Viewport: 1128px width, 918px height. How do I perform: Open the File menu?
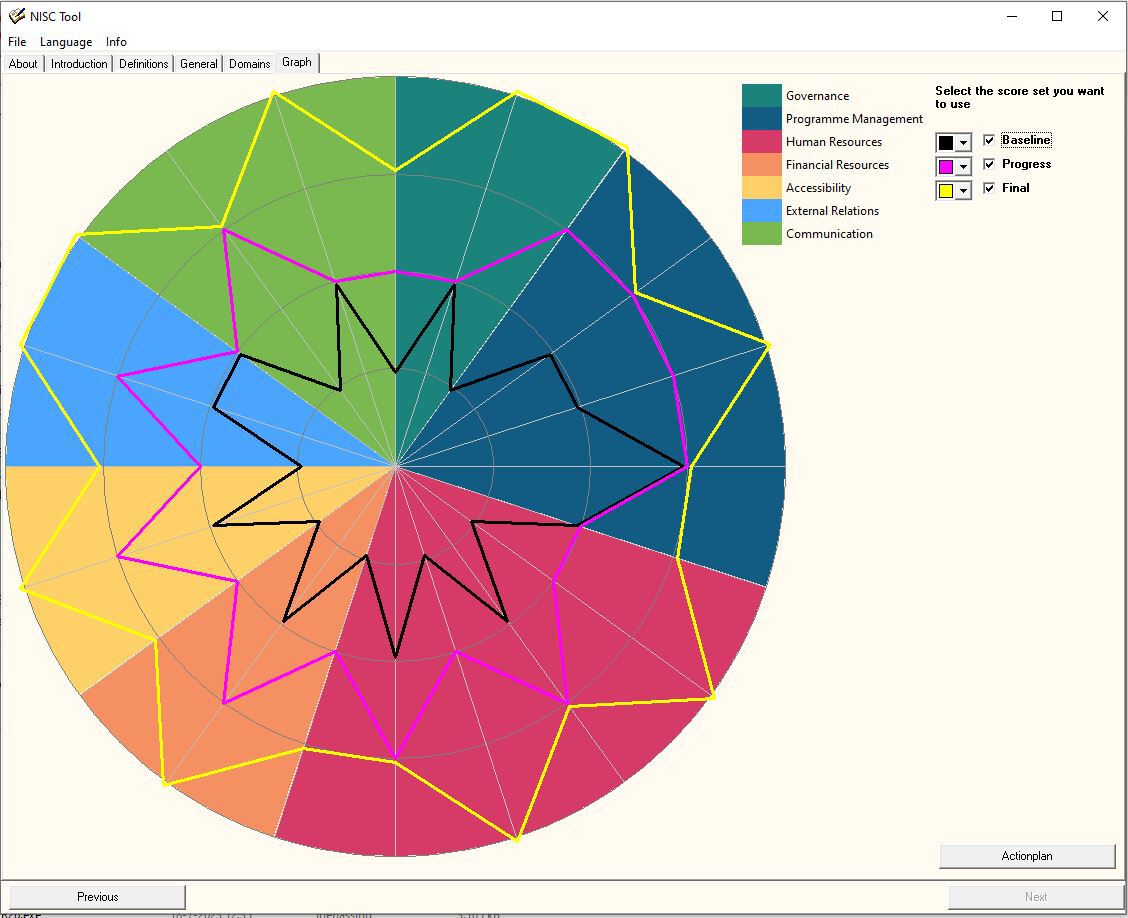click(x=17, y=42)
